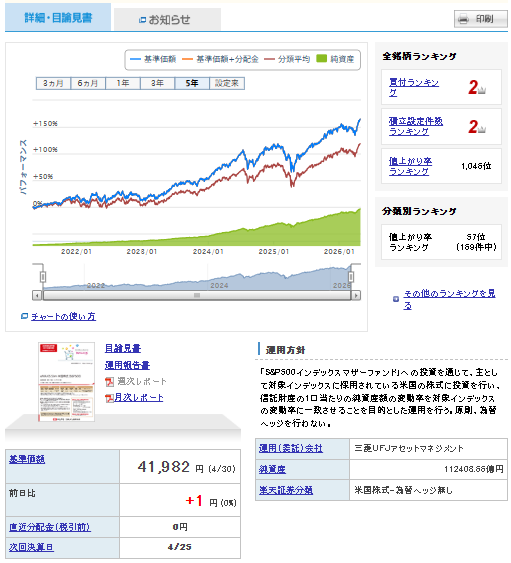Click PDF icon beside 月次レポート
Viewport: 511px width, 563px height.
(x=110, y=398)
